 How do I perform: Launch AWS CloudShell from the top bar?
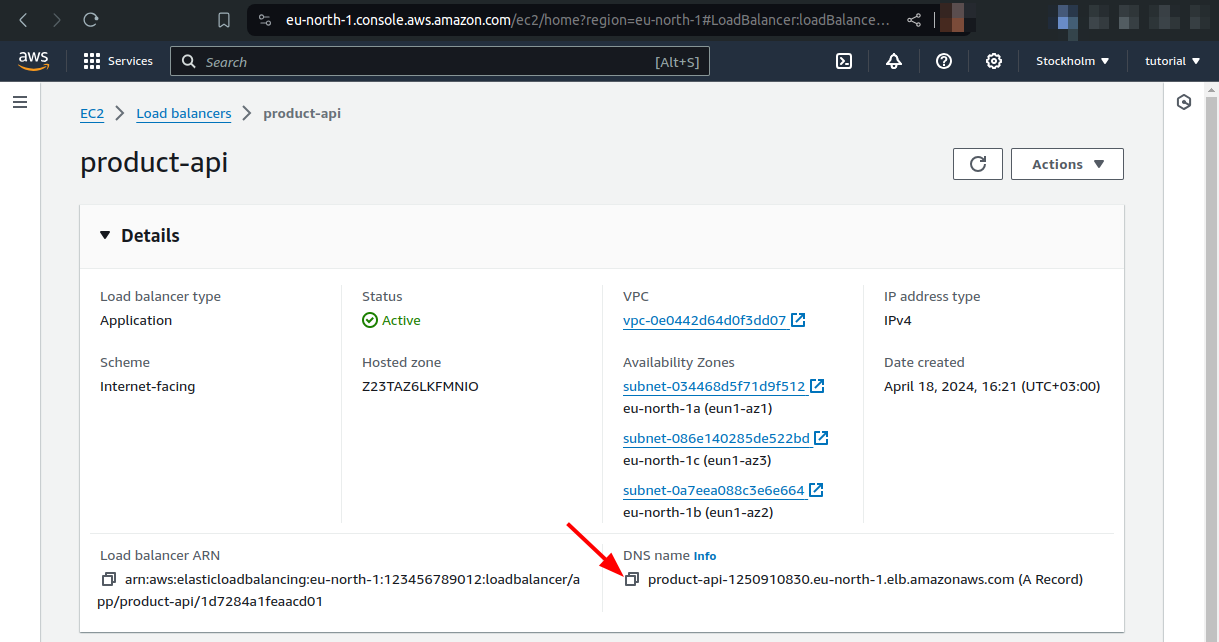pyautogui.click(x=844, y=61)
